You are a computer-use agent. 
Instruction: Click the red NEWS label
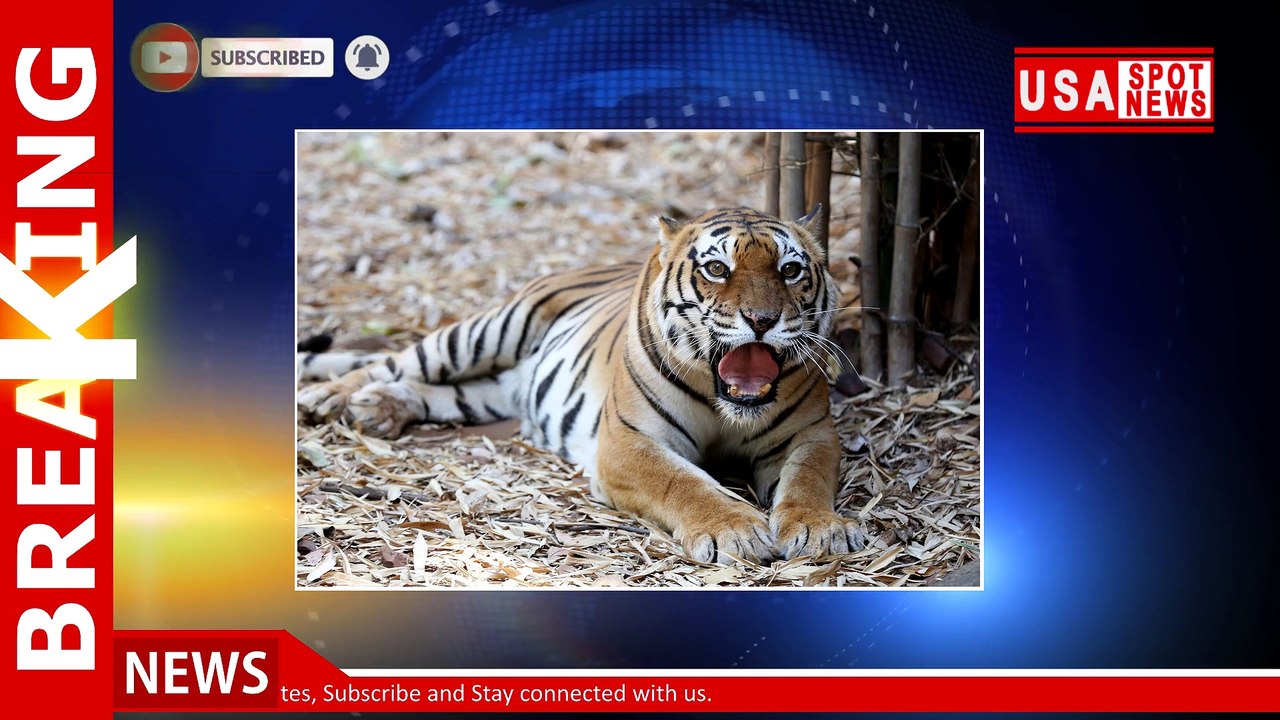pos(196,673)
